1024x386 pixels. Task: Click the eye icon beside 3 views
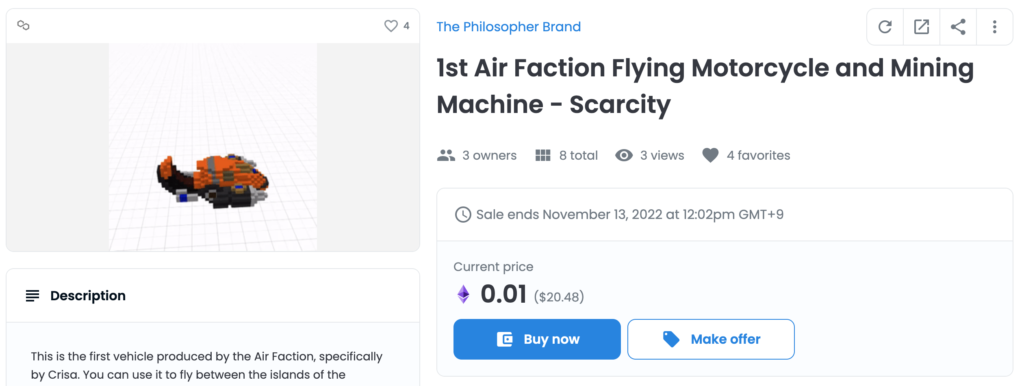[x=624, y=155]
